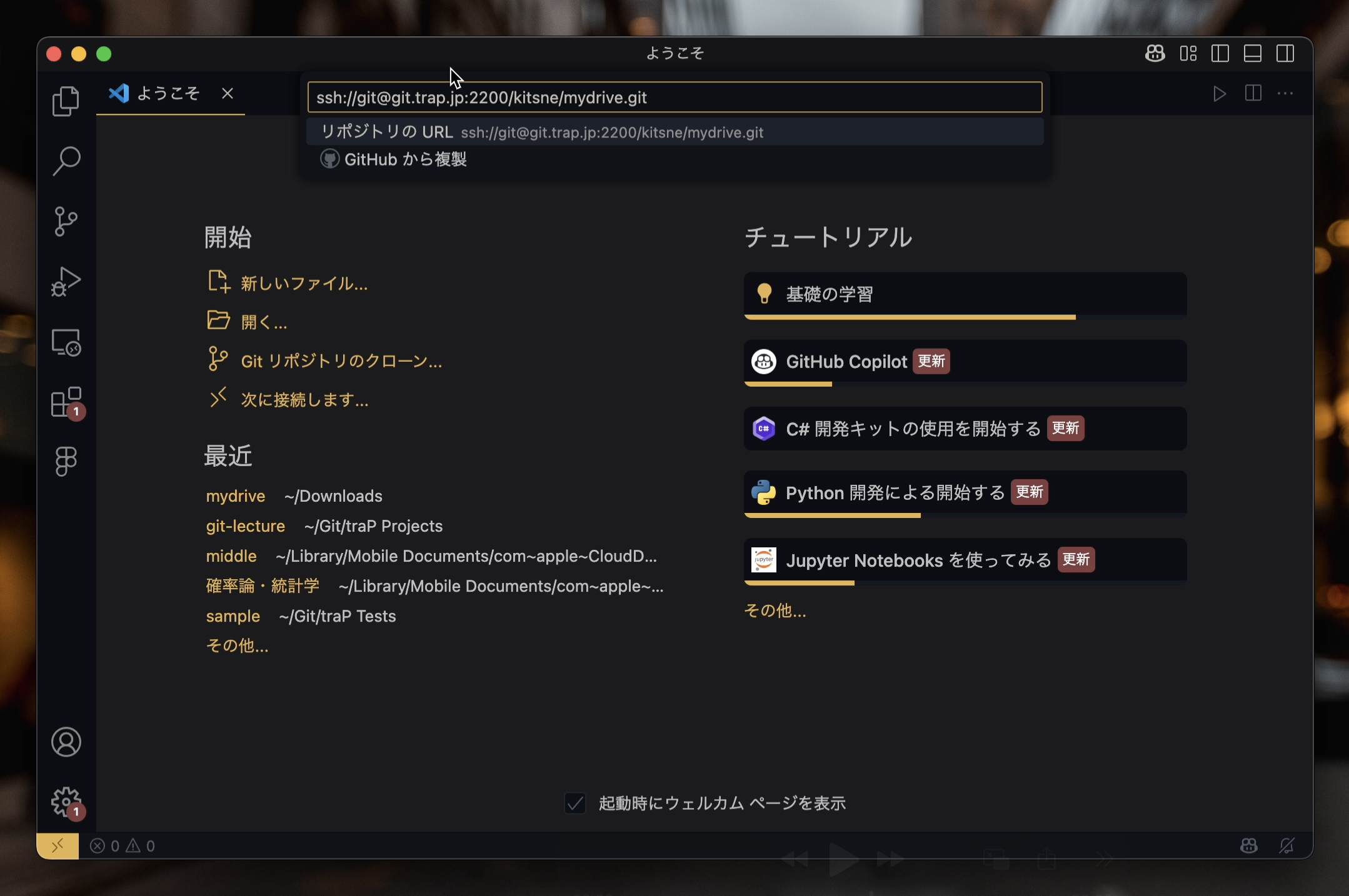
Task: Open the Customize Layout control
Action: click(x=1188, y=54)
